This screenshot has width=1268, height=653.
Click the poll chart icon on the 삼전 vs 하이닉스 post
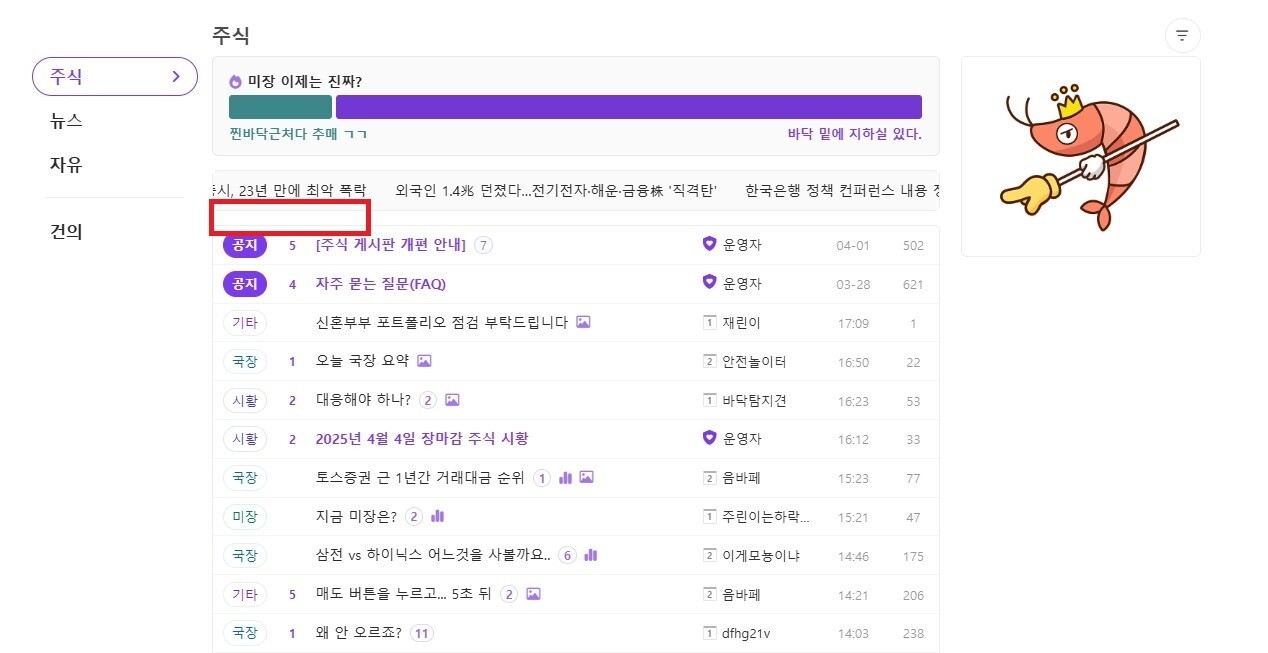(590, 555)
